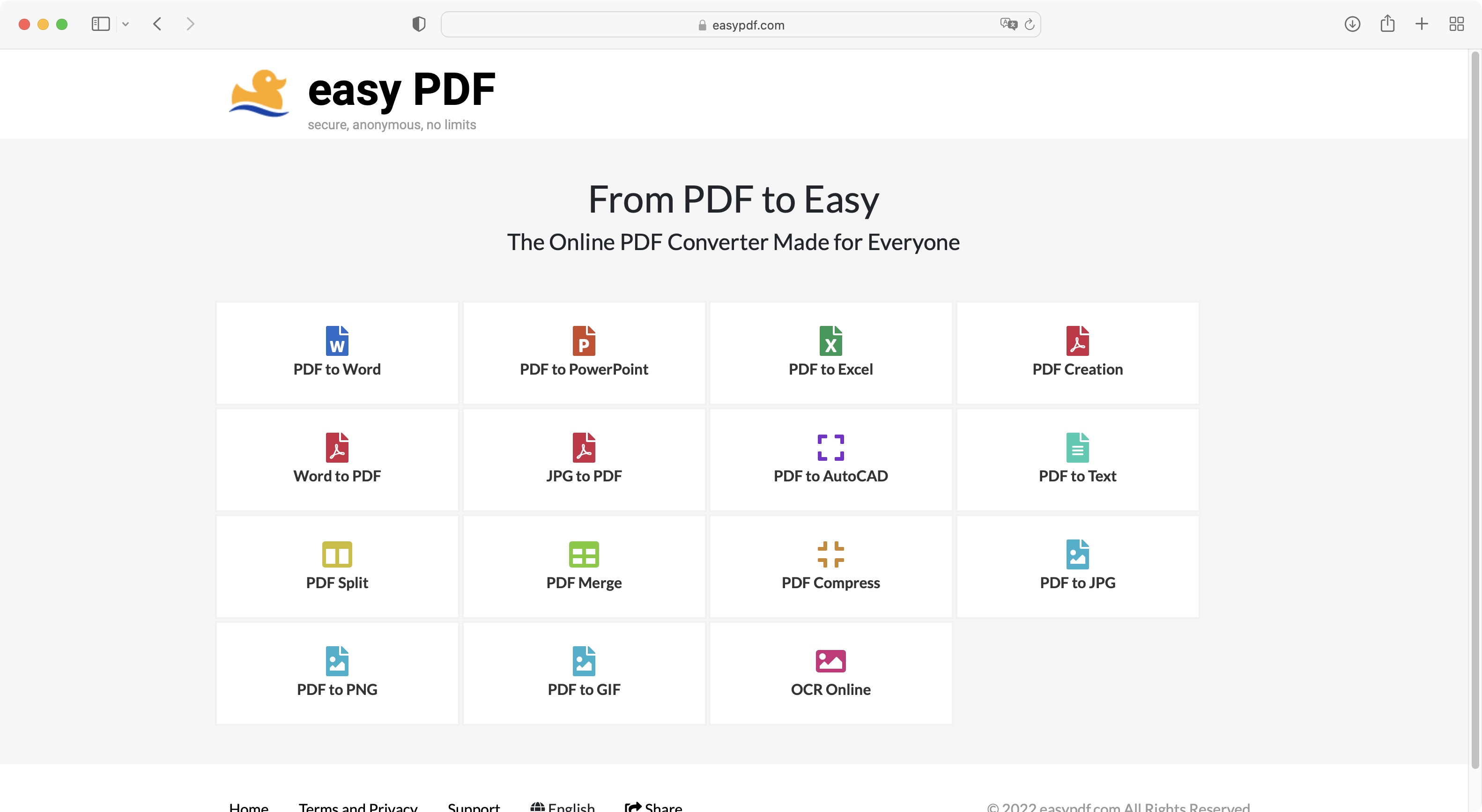Open the Share menu in footer
Image resolution: width=1482 pixels, height=812 pixels.
tap(653, 806)
